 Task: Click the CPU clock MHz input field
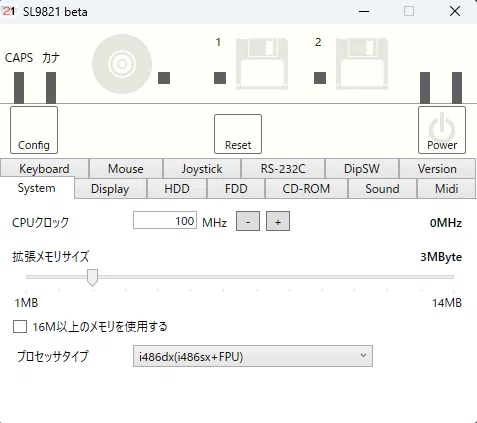click(165, 220)
